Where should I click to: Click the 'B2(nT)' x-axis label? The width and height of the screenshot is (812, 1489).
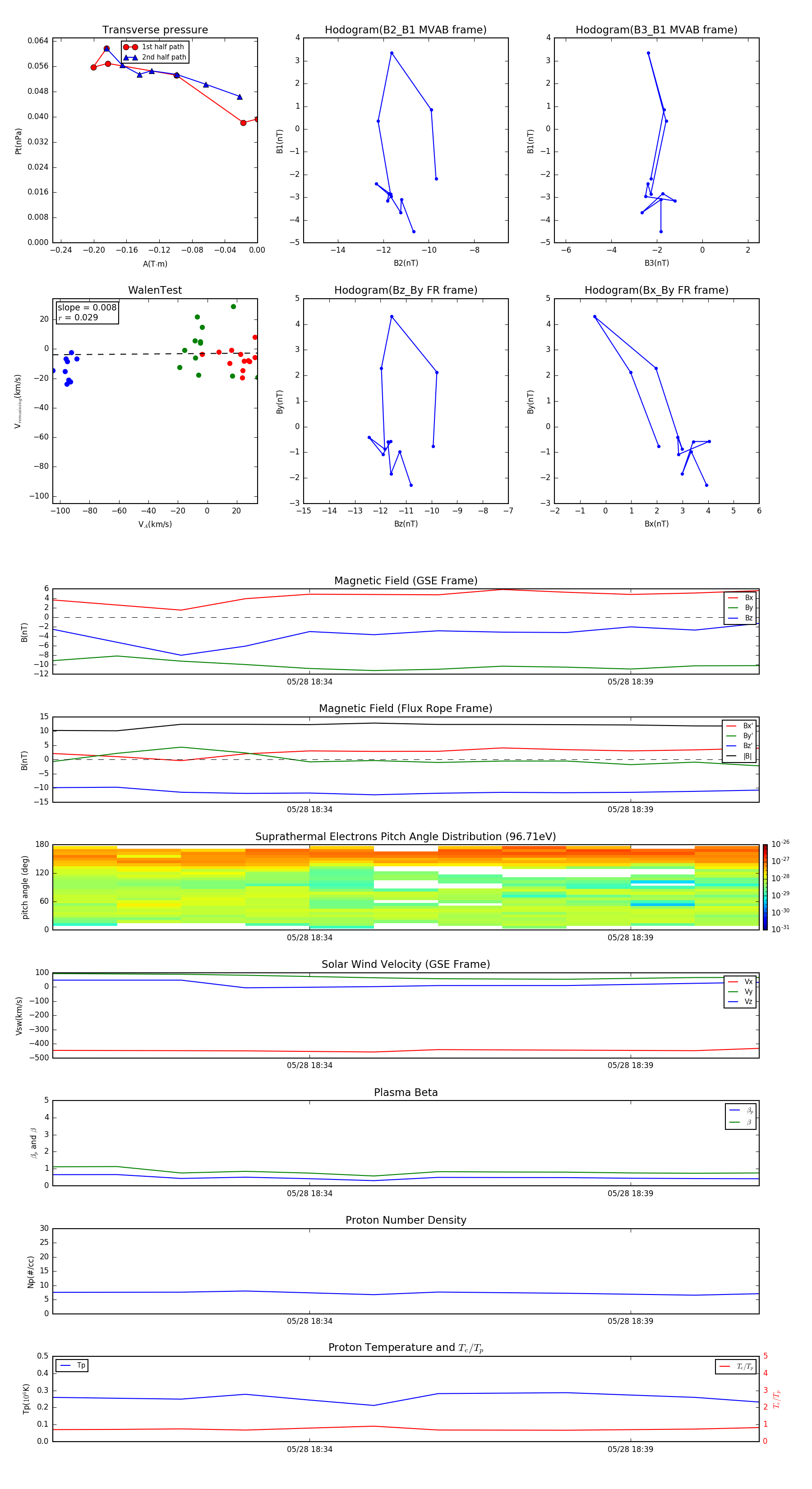(406, 263)
